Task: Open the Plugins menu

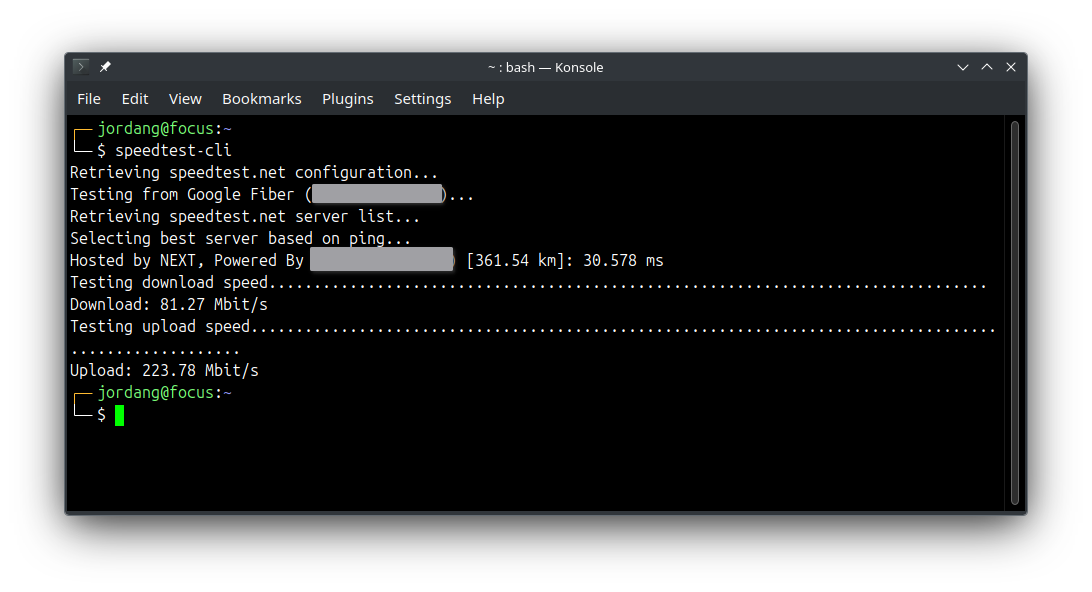Action: [348, 99]
